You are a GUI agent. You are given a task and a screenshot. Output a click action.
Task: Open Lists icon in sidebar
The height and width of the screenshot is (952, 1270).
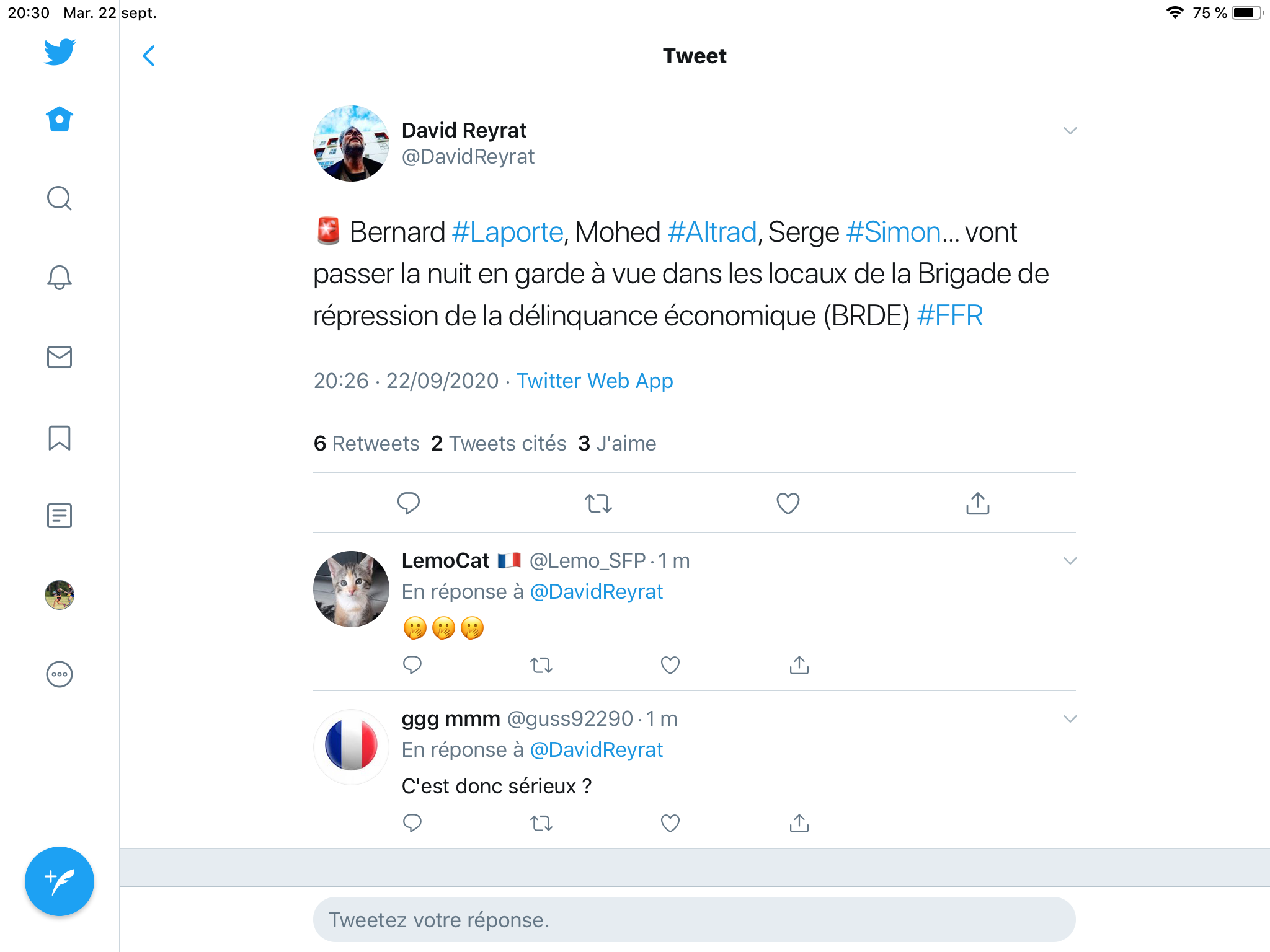click(60, 516)
